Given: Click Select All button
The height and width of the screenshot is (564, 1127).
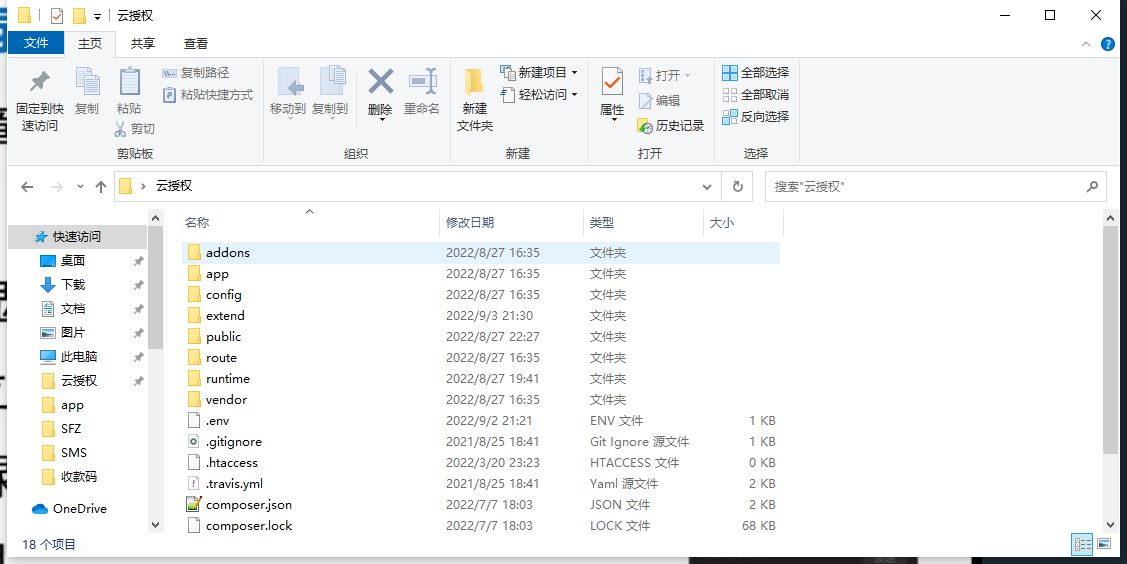Looking at the screenshot, I should click(x=755, y=73).
